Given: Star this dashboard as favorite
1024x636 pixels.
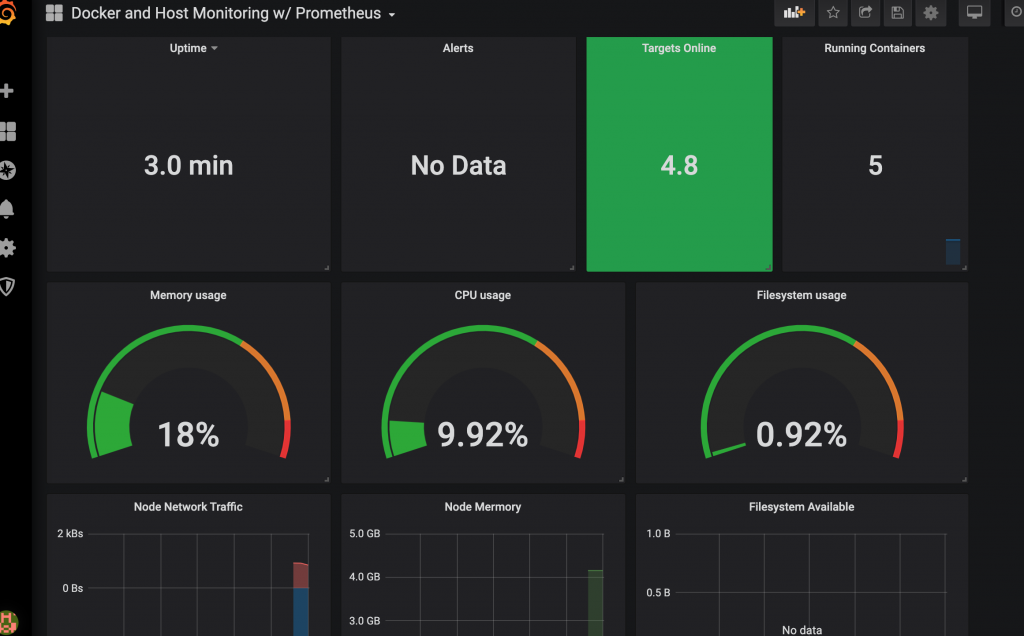Looking at the screenshot, I should click(x=833, y=13).
